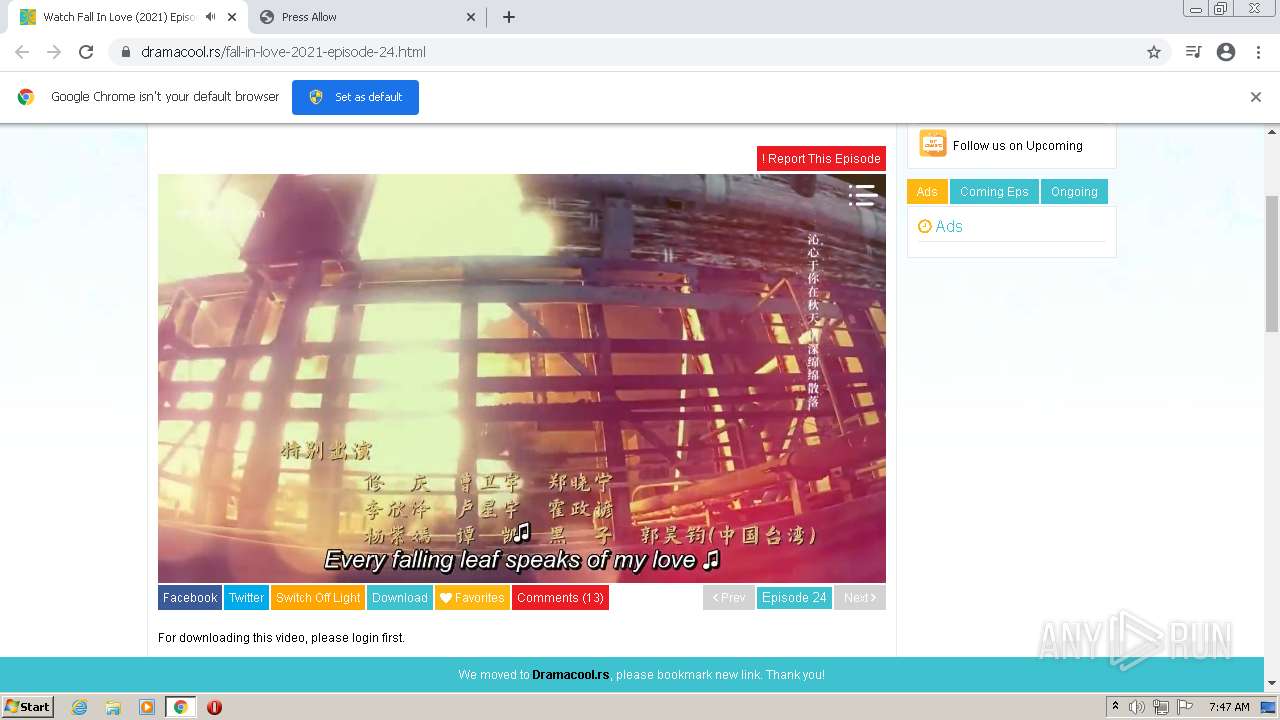Select Episode 24 button
This screenshot has width=1280, height=720.
coord(794,597)
